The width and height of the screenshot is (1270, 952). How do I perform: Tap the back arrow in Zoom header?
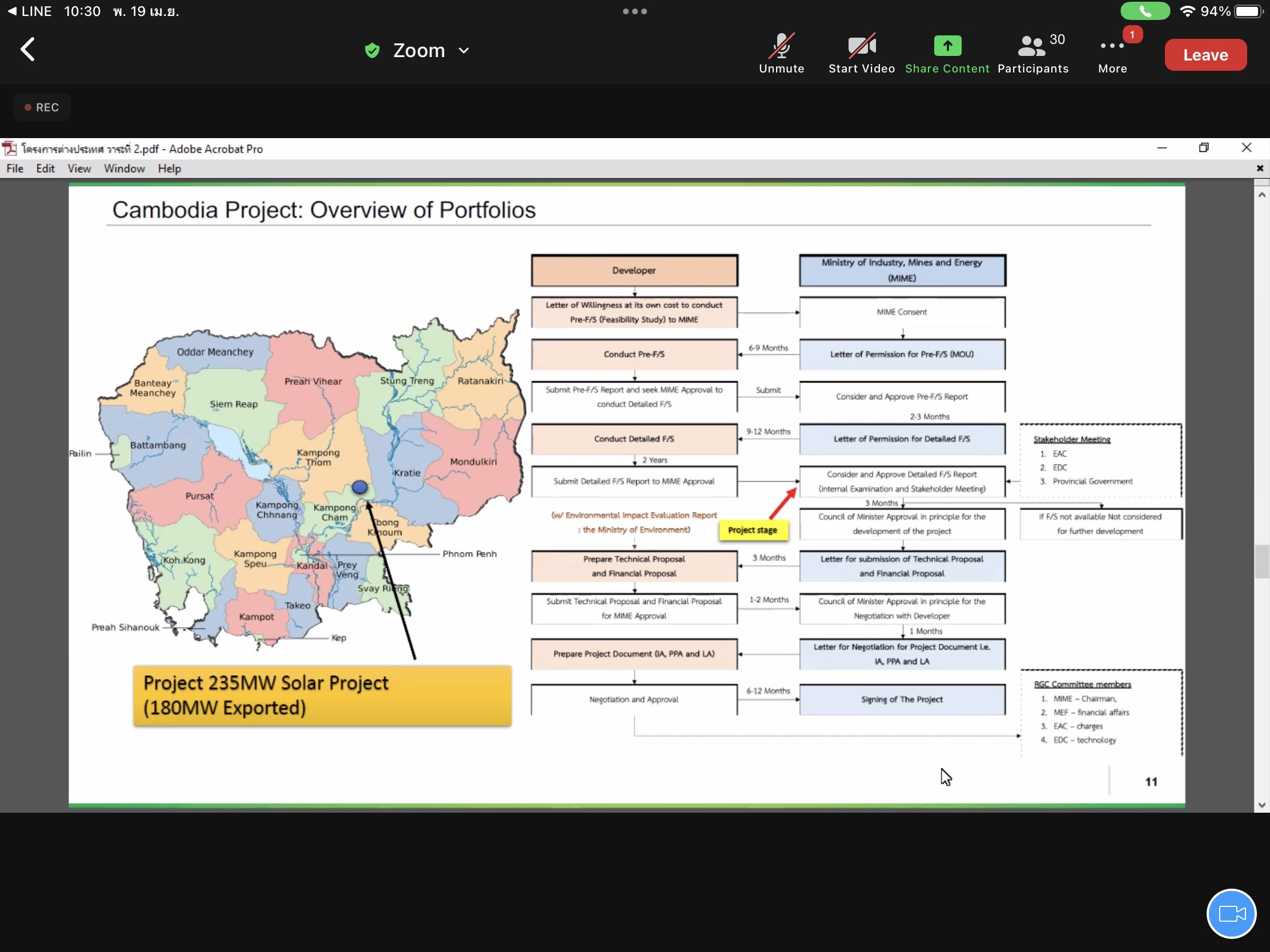click(x=27, y=50)
